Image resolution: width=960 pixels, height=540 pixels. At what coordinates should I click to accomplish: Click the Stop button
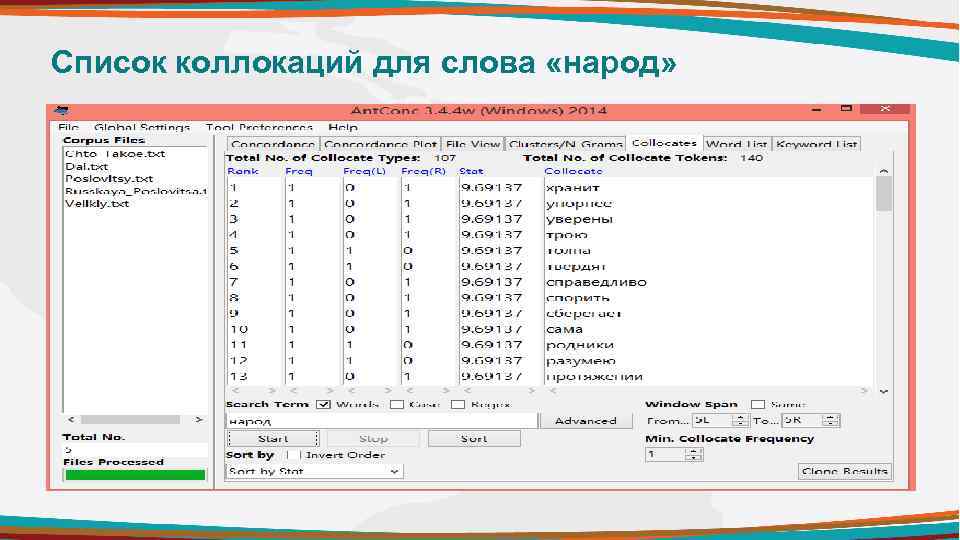click(373, 438)
